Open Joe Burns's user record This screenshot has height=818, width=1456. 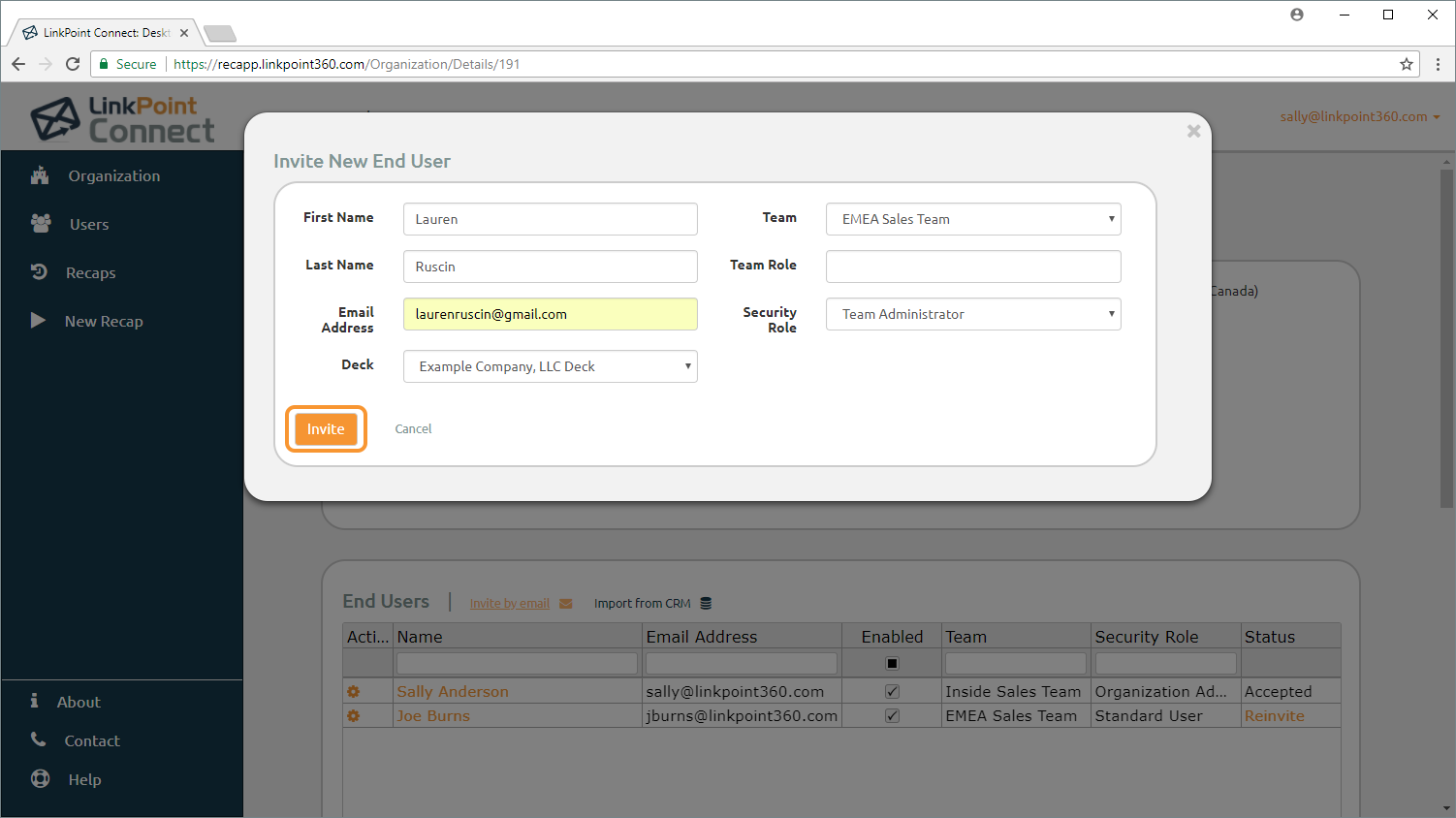click(433, 716)
